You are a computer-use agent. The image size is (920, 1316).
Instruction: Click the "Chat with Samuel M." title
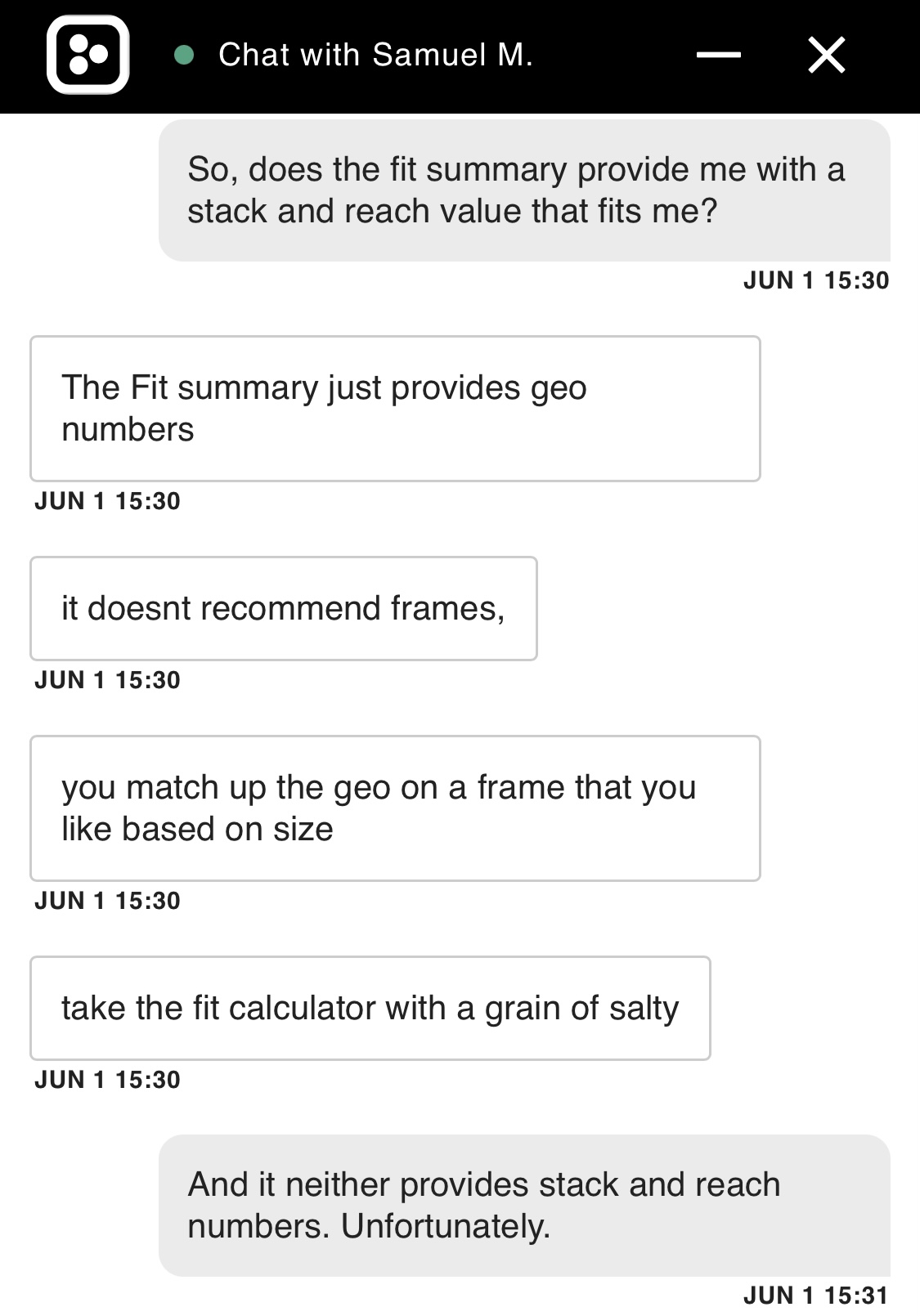(375, 55)
